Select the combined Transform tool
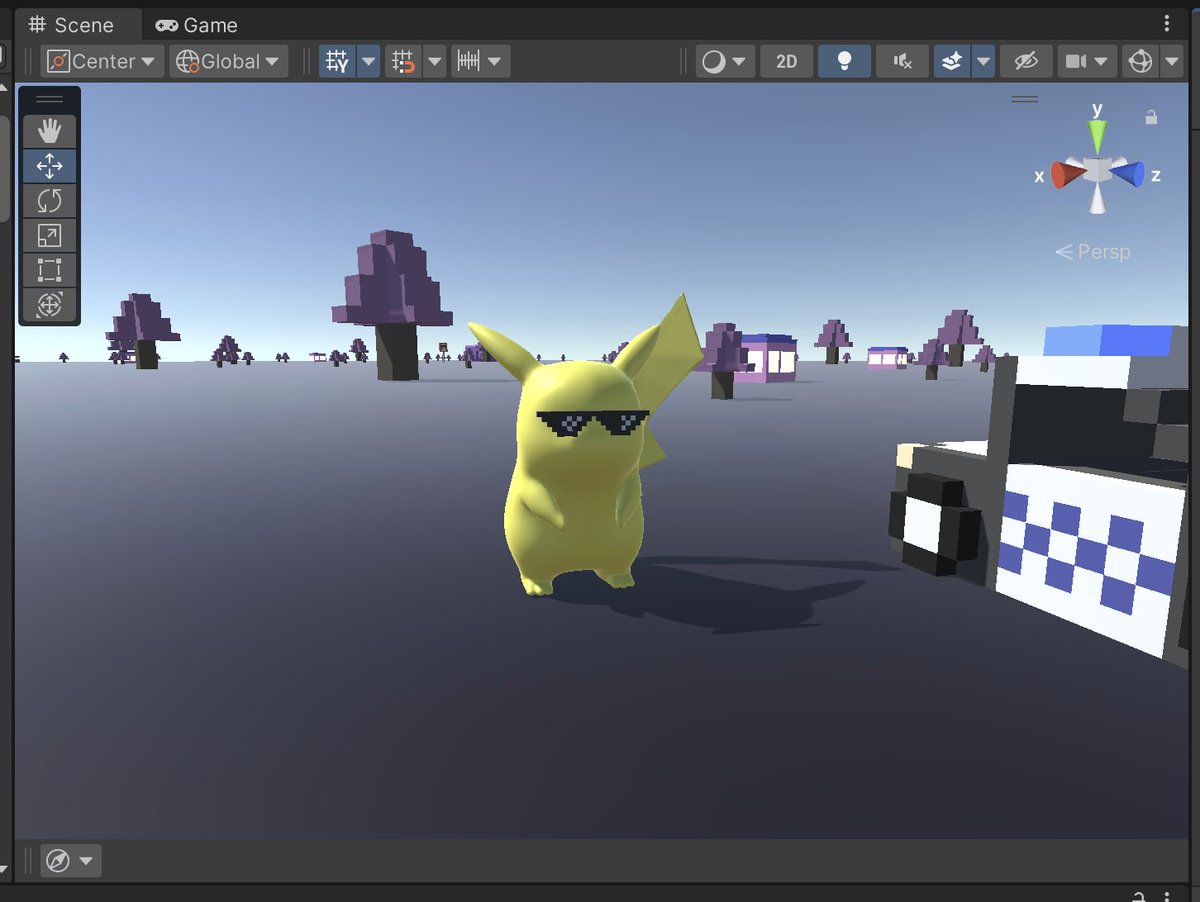 point(49,305)
